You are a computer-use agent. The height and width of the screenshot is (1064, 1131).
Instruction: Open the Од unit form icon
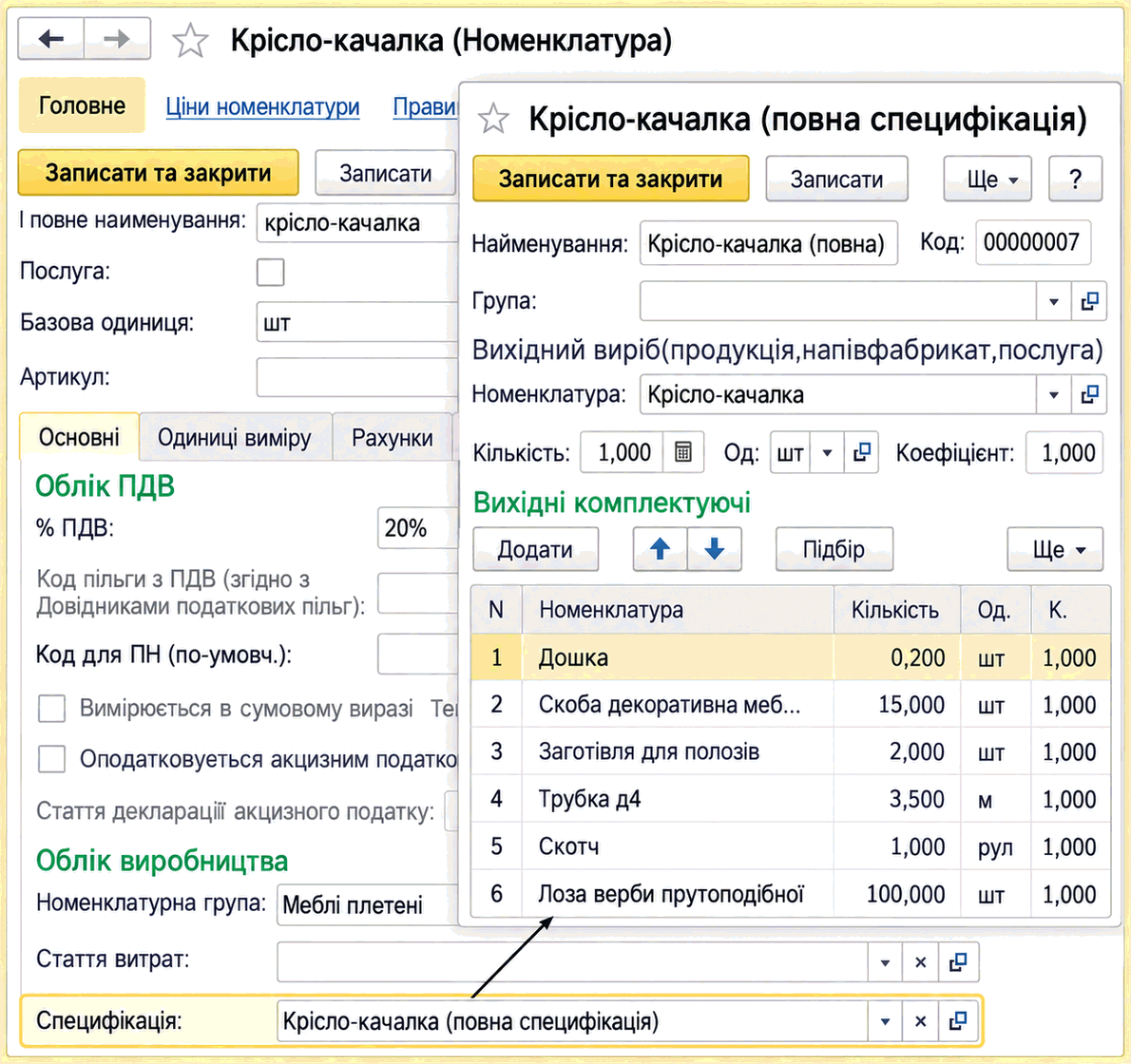click(x=861, y=453)
